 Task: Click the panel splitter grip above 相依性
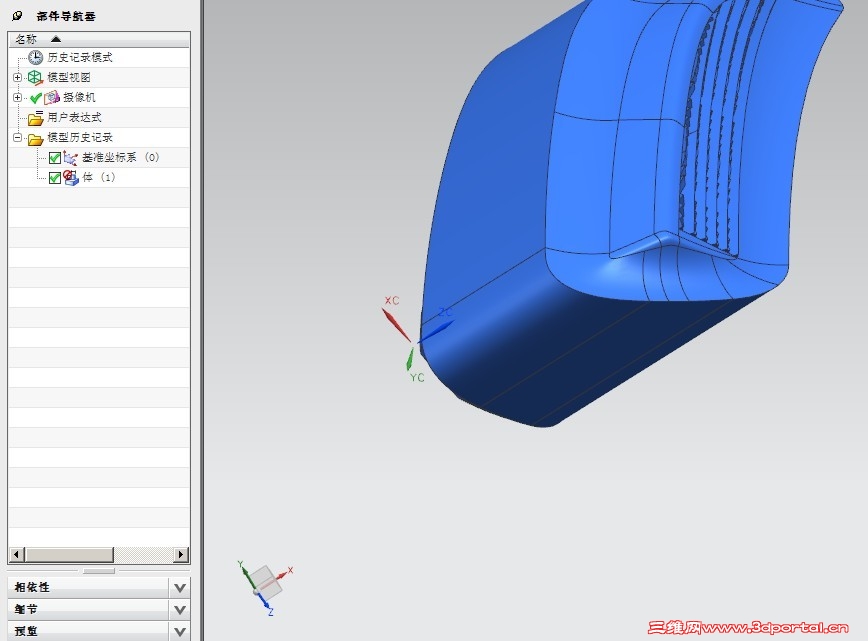coord(99,571)
